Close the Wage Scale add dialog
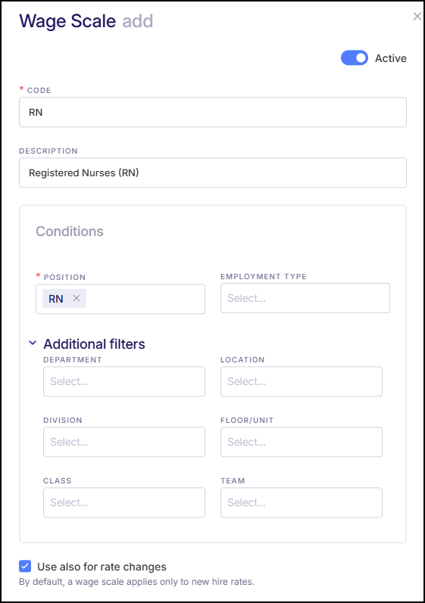 pyautogui.click(x=417, y=16)
